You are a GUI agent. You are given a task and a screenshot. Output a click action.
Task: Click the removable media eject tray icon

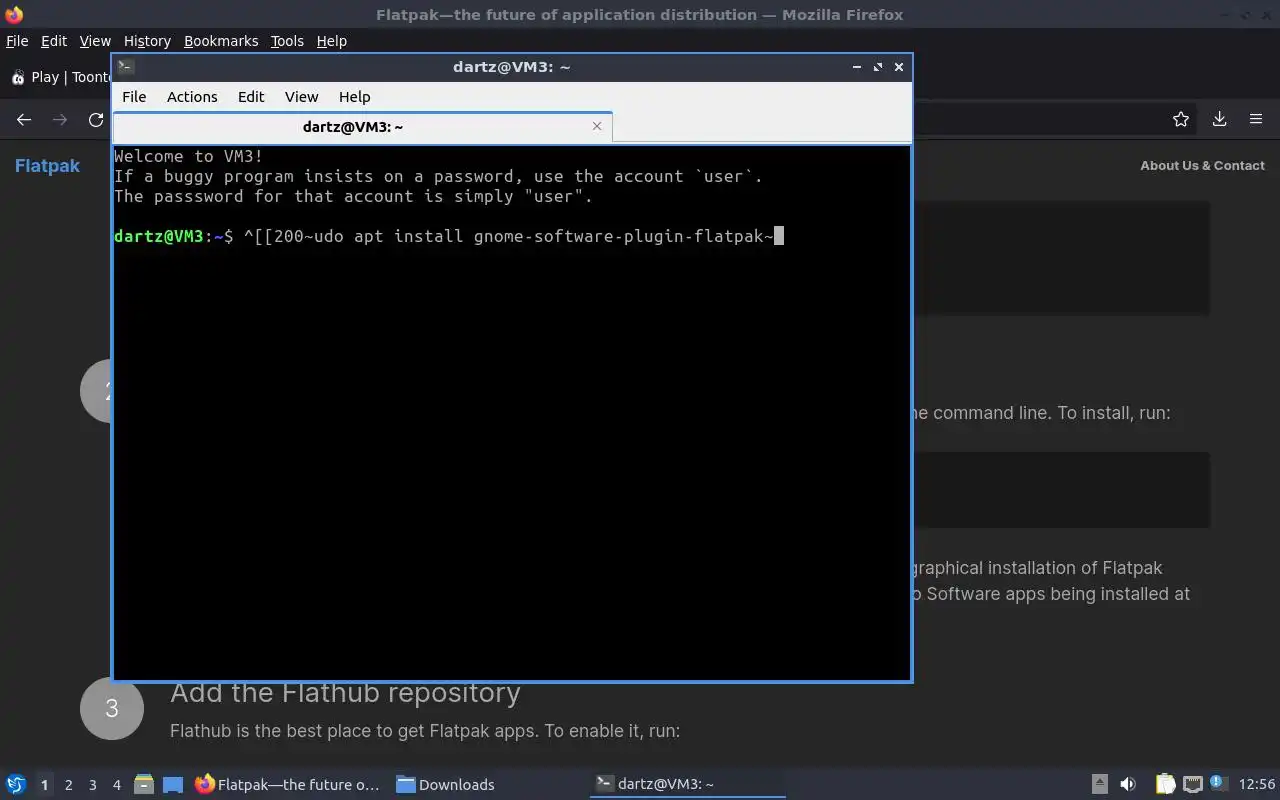coord(1099,784)
